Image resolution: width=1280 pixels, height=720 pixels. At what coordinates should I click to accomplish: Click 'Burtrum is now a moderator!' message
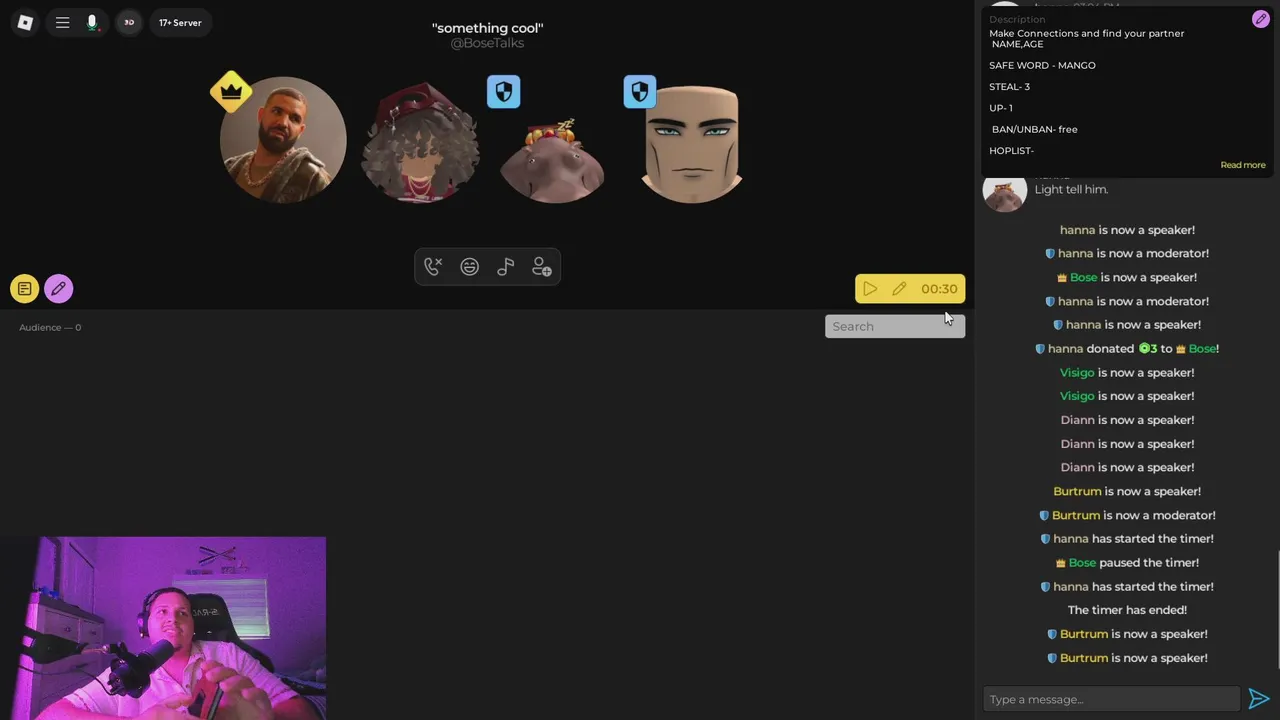(x=1127, y=515)
